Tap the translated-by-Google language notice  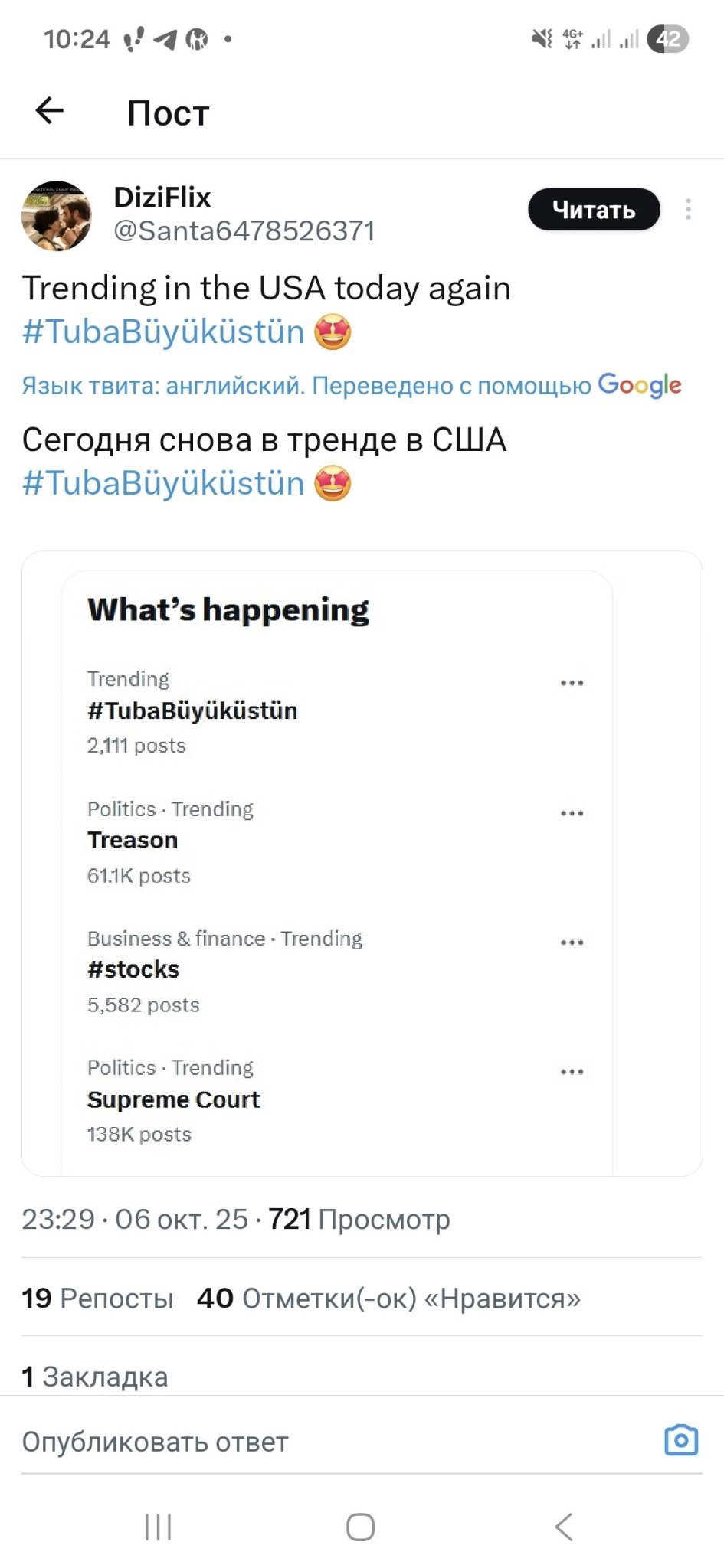point(351,385)
